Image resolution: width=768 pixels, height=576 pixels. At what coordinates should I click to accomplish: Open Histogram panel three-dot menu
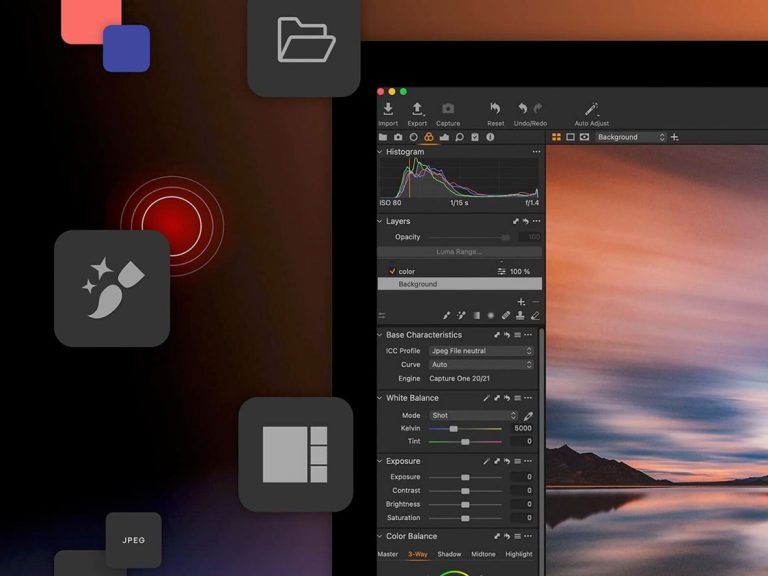click(536, 152)
